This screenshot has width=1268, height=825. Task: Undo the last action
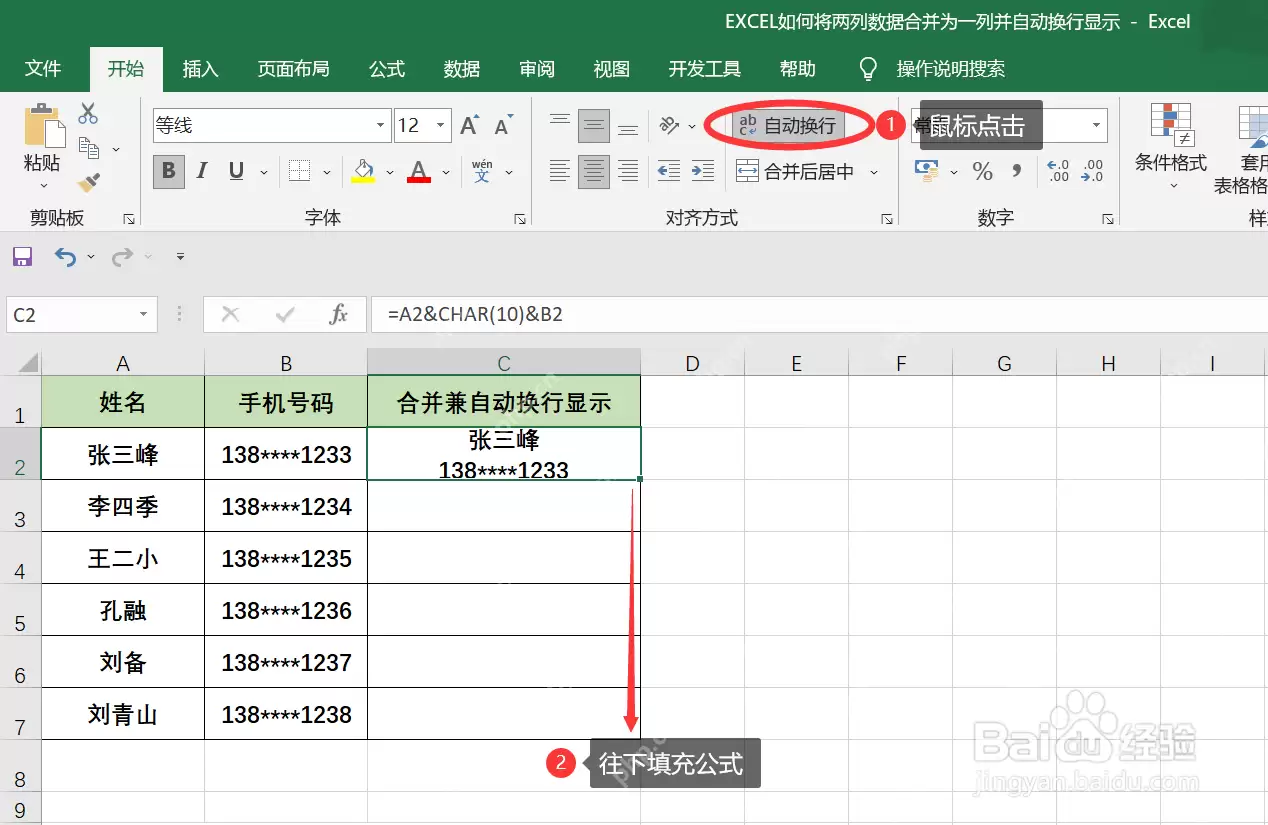click(x=65, y=257)
